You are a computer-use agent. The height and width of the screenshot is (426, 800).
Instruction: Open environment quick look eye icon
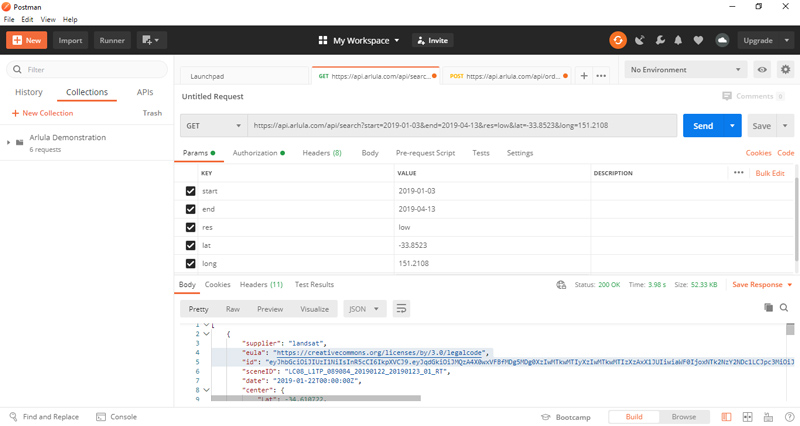tap(762, 69)
